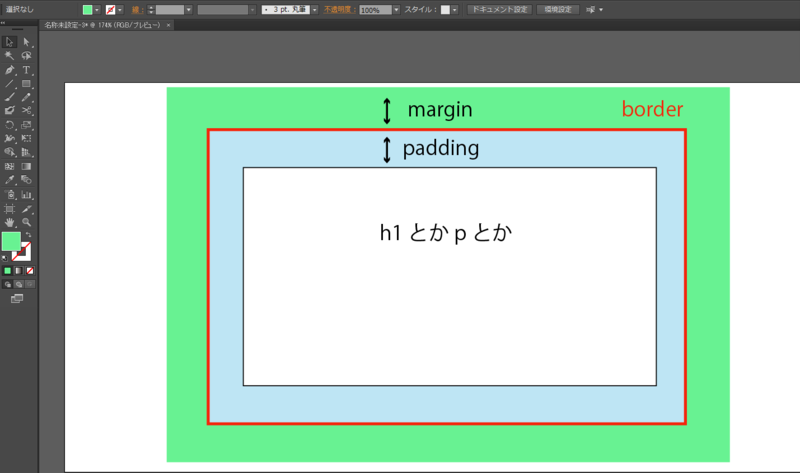Enable Draw Behind mode
Viewport: 800px width, 473px height.
coord(18,284)
